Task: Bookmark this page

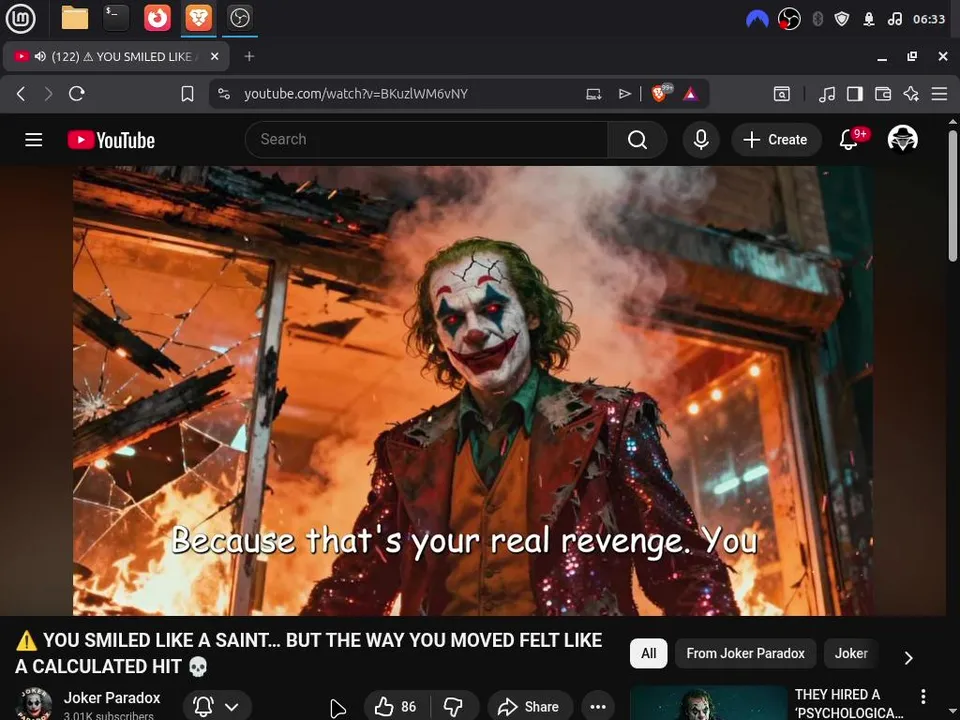Action: 187,94
